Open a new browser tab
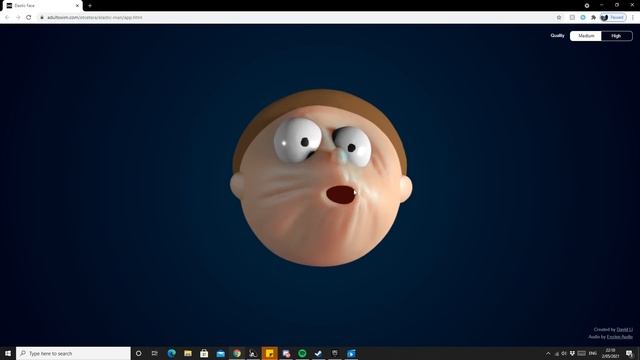Viewport: 640px width, 360px height. click(90, 6)
